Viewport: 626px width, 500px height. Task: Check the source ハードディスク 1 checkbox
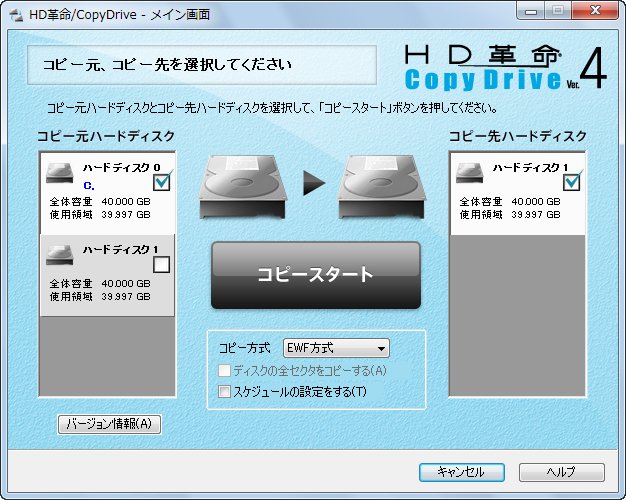[162, 264]
